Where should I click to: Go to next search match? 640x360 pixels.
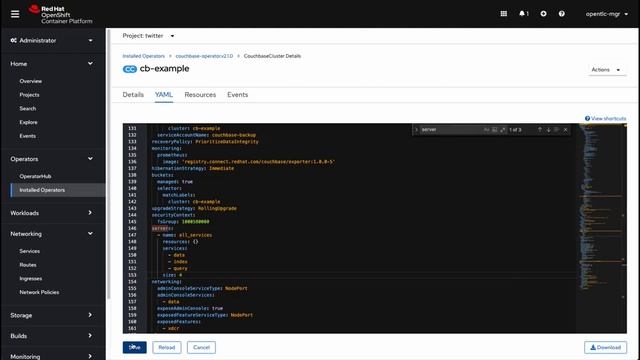(548, 129)
